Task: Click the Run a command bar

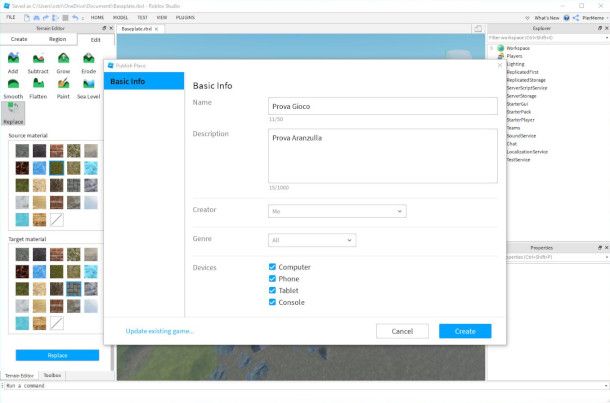Action: pyautogui.click(x=303, y=385)
